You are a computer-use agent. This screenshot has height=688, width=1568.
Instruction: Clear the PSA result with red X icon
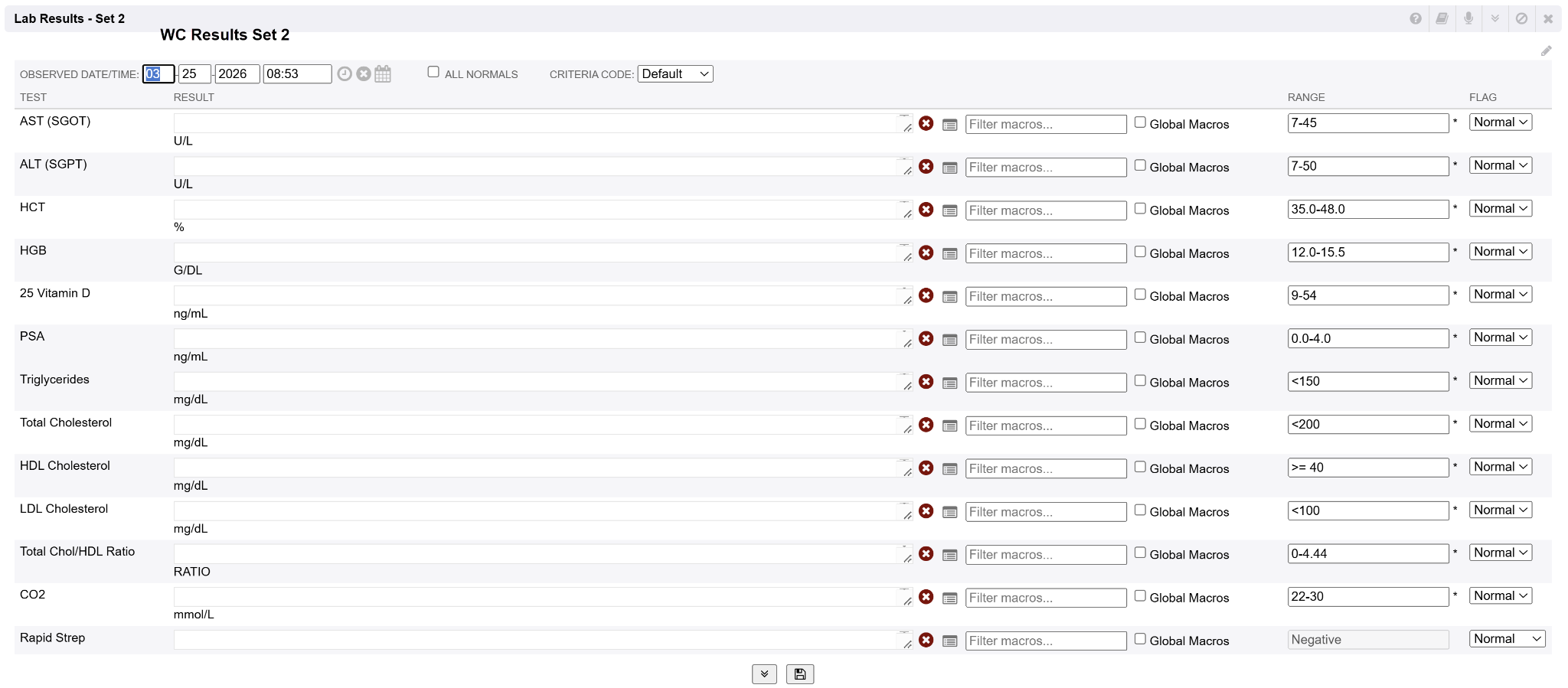(926, 339)
